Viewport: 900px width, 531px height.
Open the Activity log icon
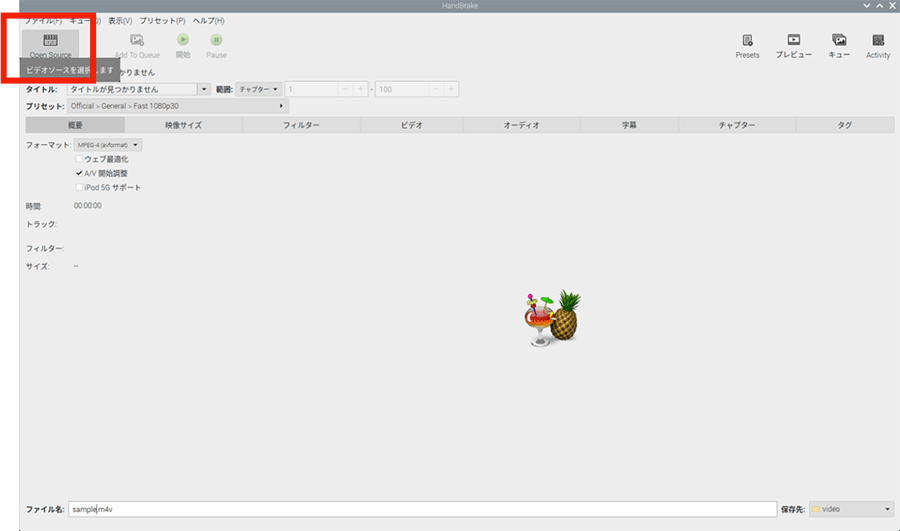pyautogui.click(x=878, y=40)
